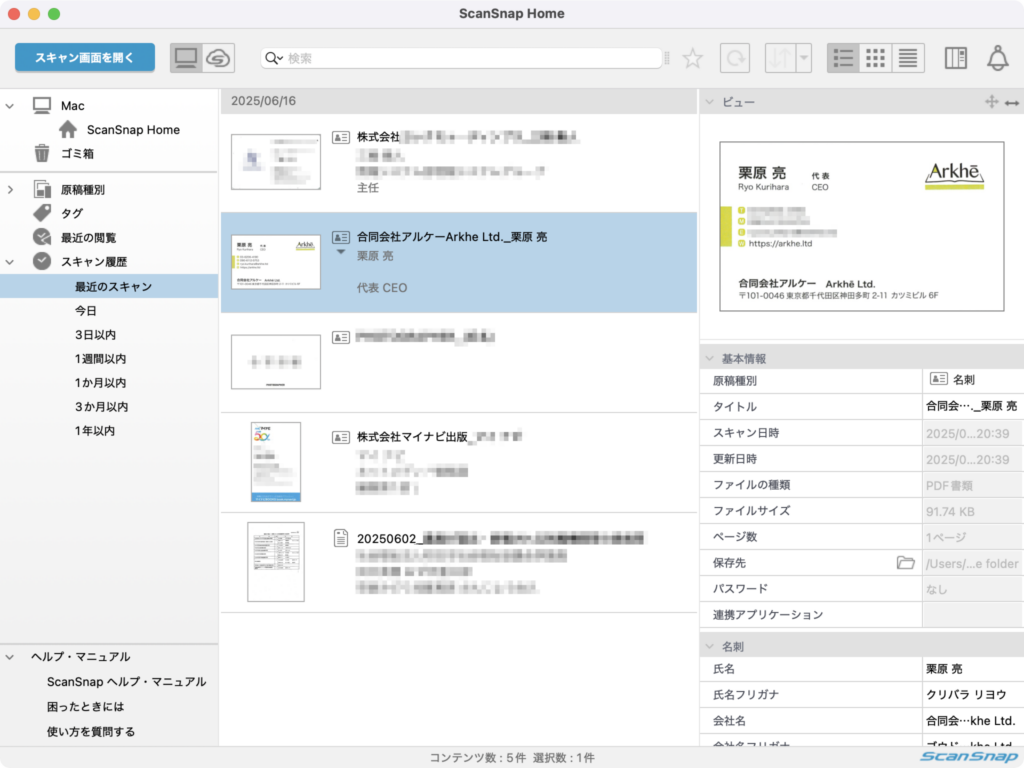Click the sort order arrows icon
The image size is (1024, 768).
(780, 58)
